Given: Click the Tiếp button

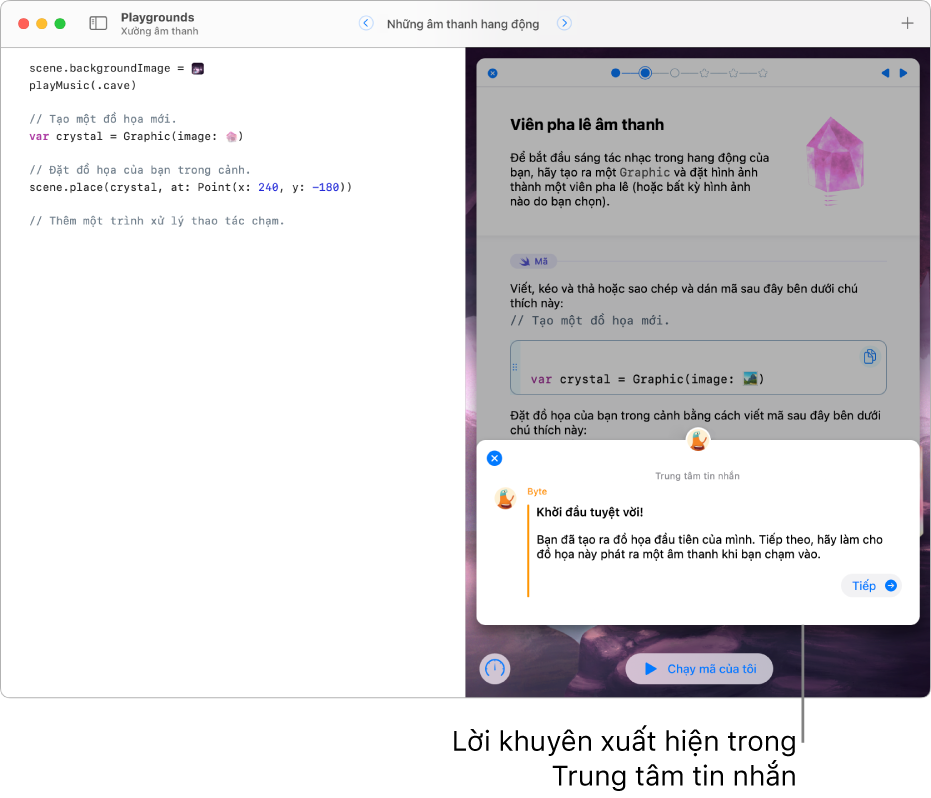Looking at the screenshot, I should [871, 586].
